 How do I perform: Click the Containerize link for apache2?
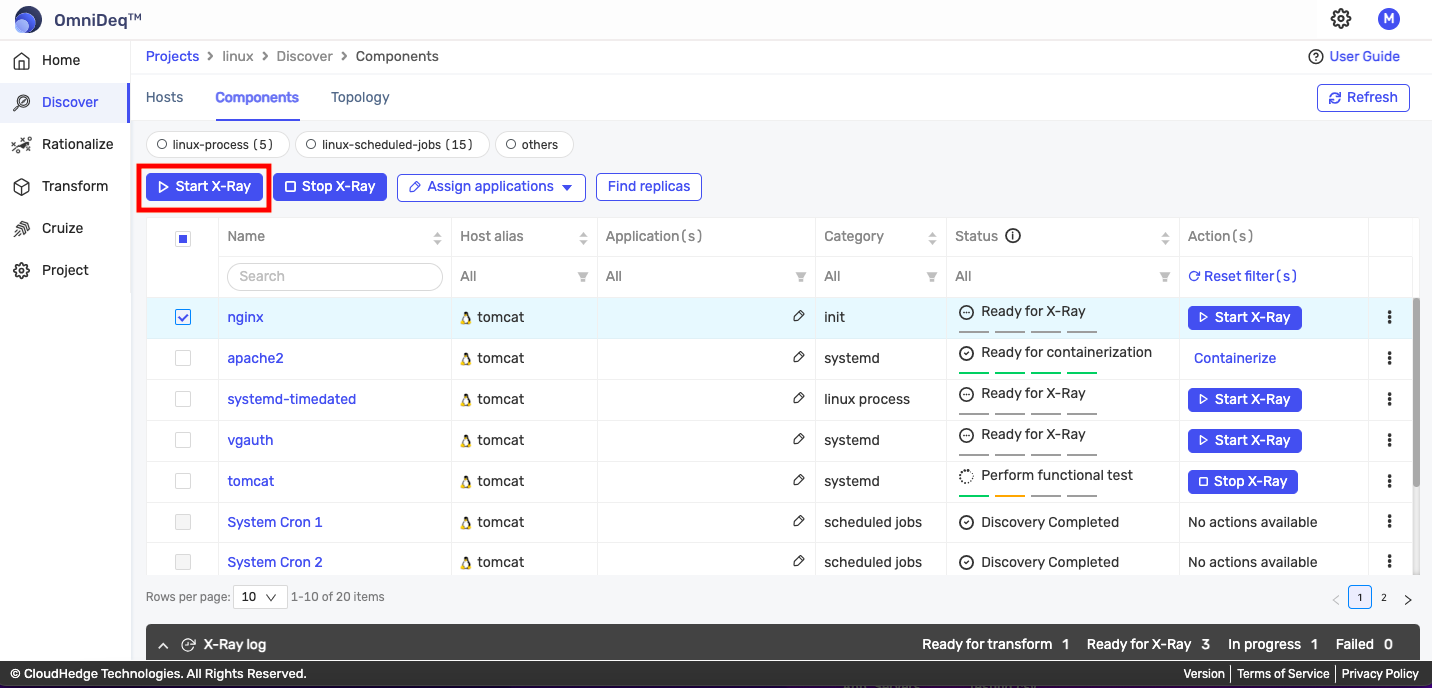click(x=1235, y=358)
